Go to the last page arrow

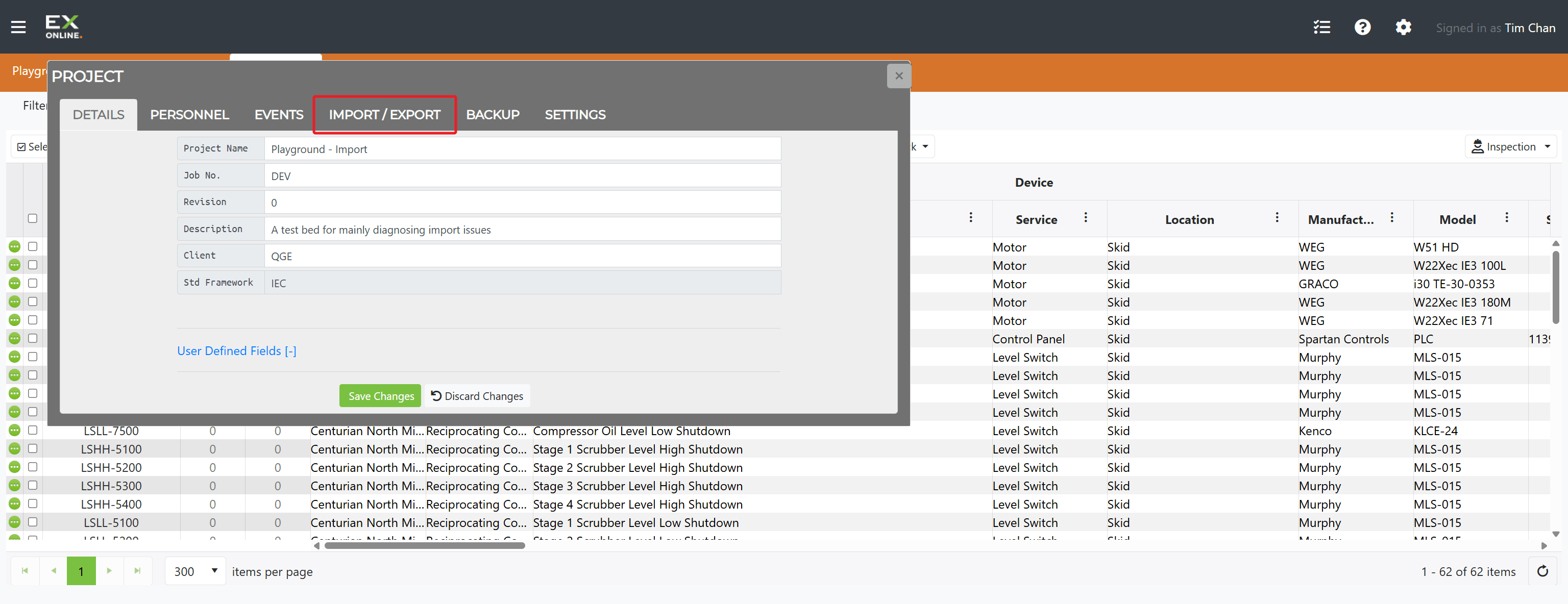click(138, 570)
